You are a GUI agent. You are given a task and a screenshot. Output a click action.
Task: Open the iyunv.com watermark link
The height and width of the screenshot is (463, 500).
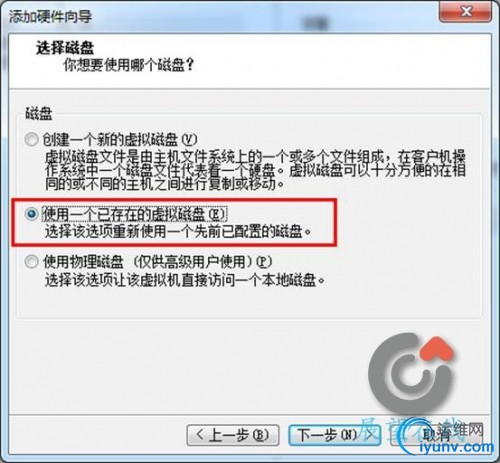(456, 447)
